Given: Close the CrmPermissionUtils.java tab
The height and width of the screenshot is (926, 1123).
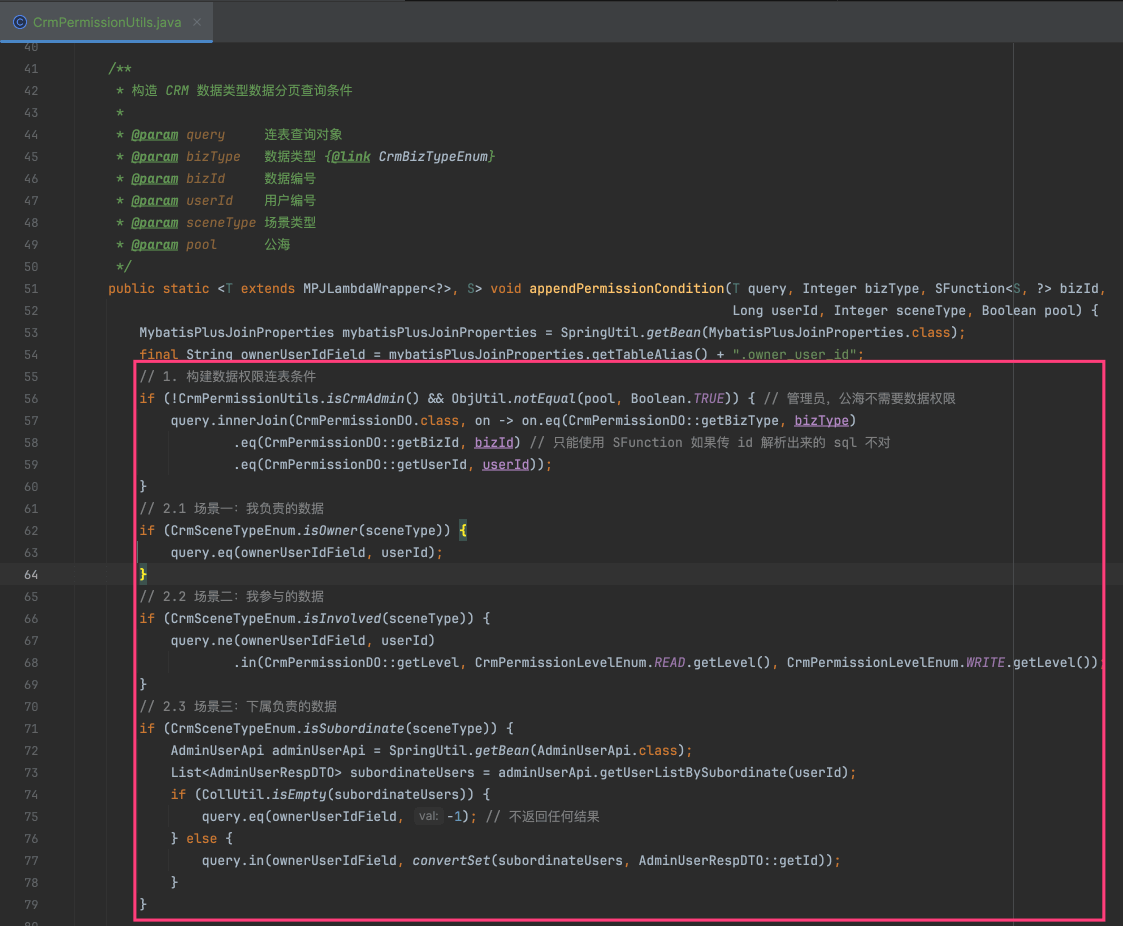Looking at the screenshot, I should coord(197,21).
